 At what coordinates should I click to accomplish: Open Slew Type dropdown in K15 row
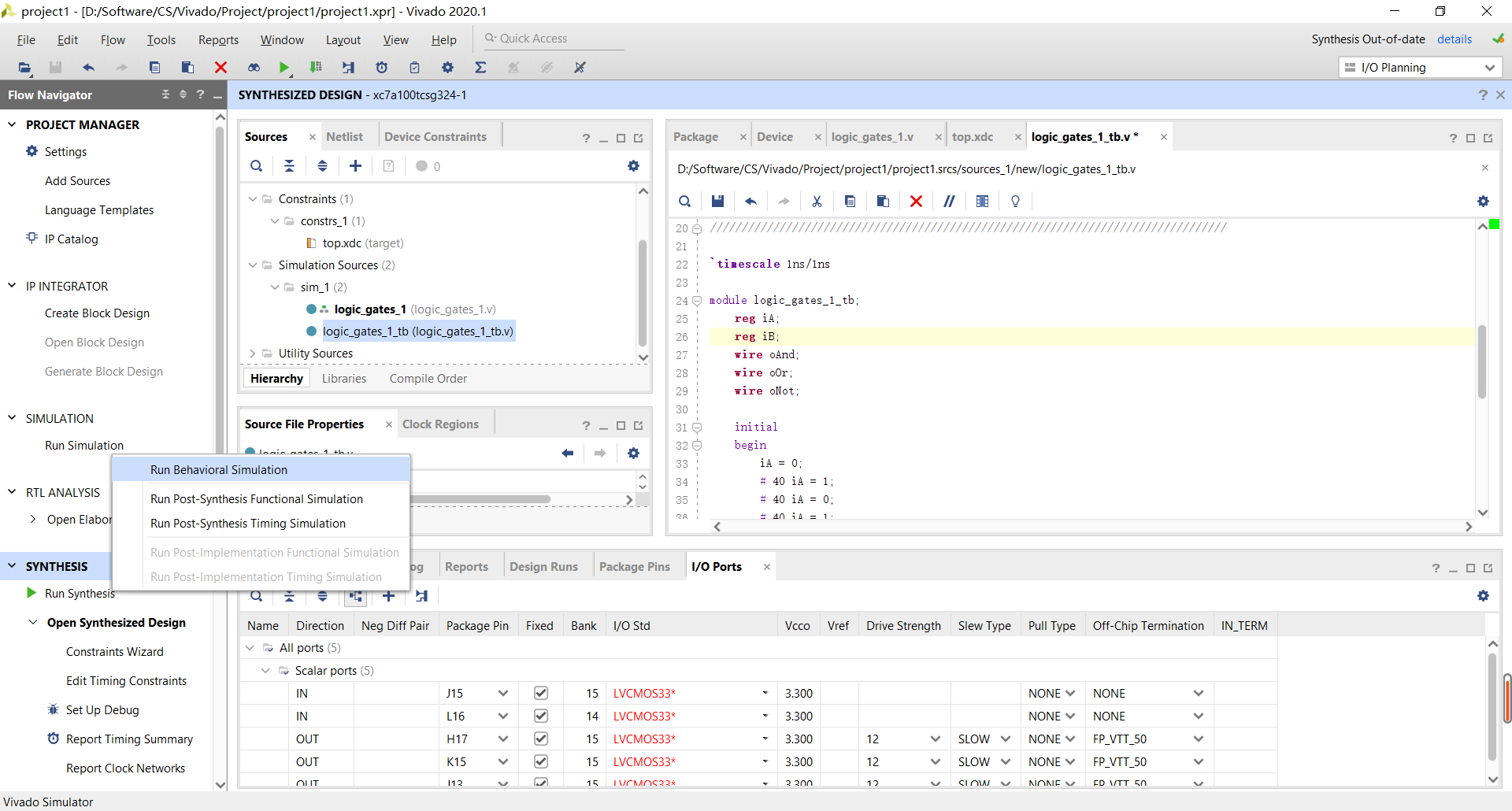click(x=1006, y=762)
